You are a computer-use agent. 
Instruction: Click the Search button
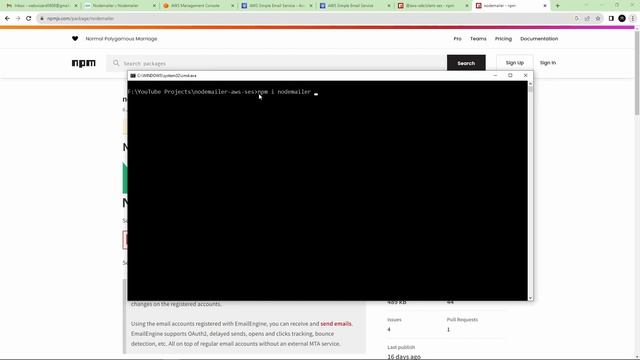pos(466,63)
